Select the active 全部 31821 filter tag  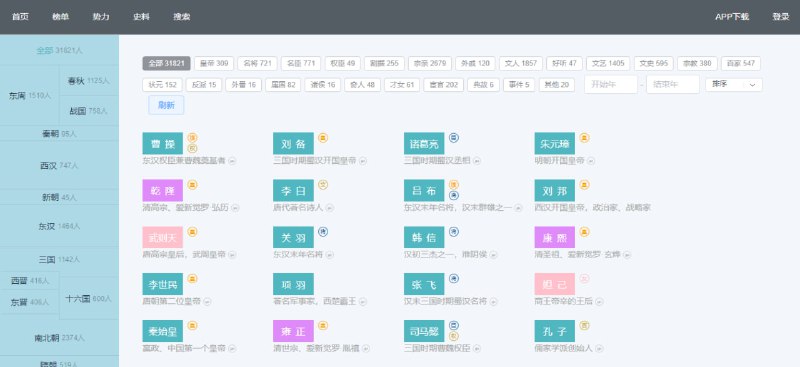pos(166,63)
